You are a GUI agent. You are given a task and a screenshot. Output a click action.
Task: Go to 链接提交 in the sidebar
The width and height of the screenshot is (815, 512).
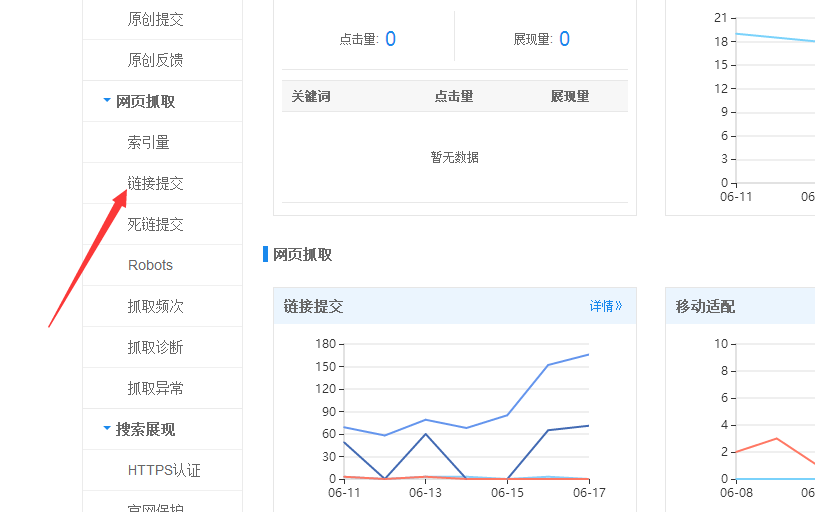click(155, 183)
